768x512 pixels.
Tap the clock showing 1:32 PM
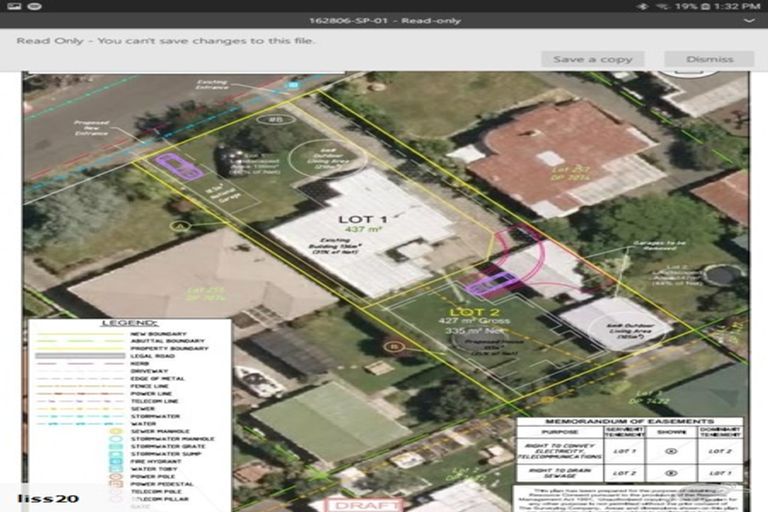coord(739,6)
